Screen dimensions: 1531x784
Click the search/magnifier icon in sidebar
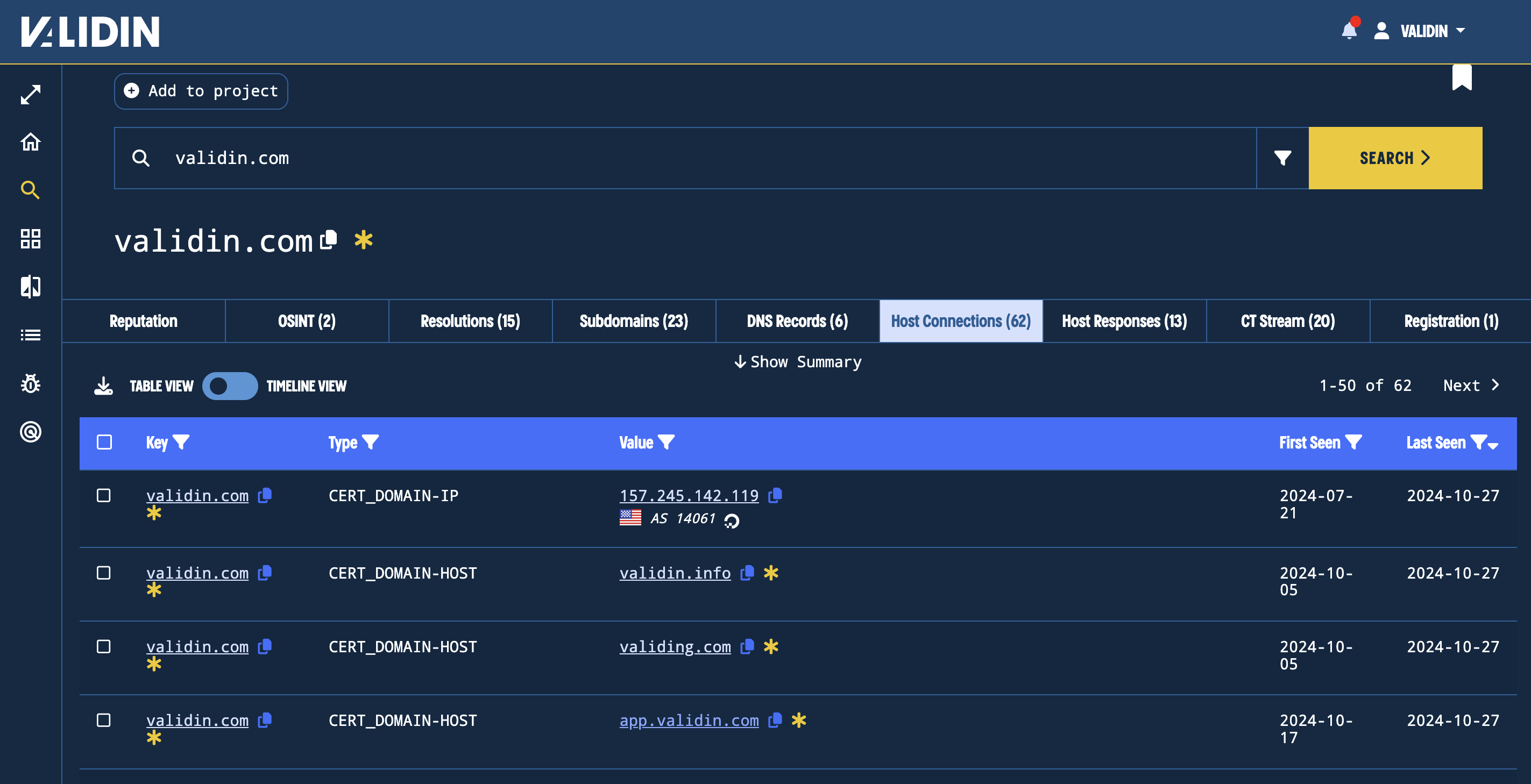pos(29,190)
